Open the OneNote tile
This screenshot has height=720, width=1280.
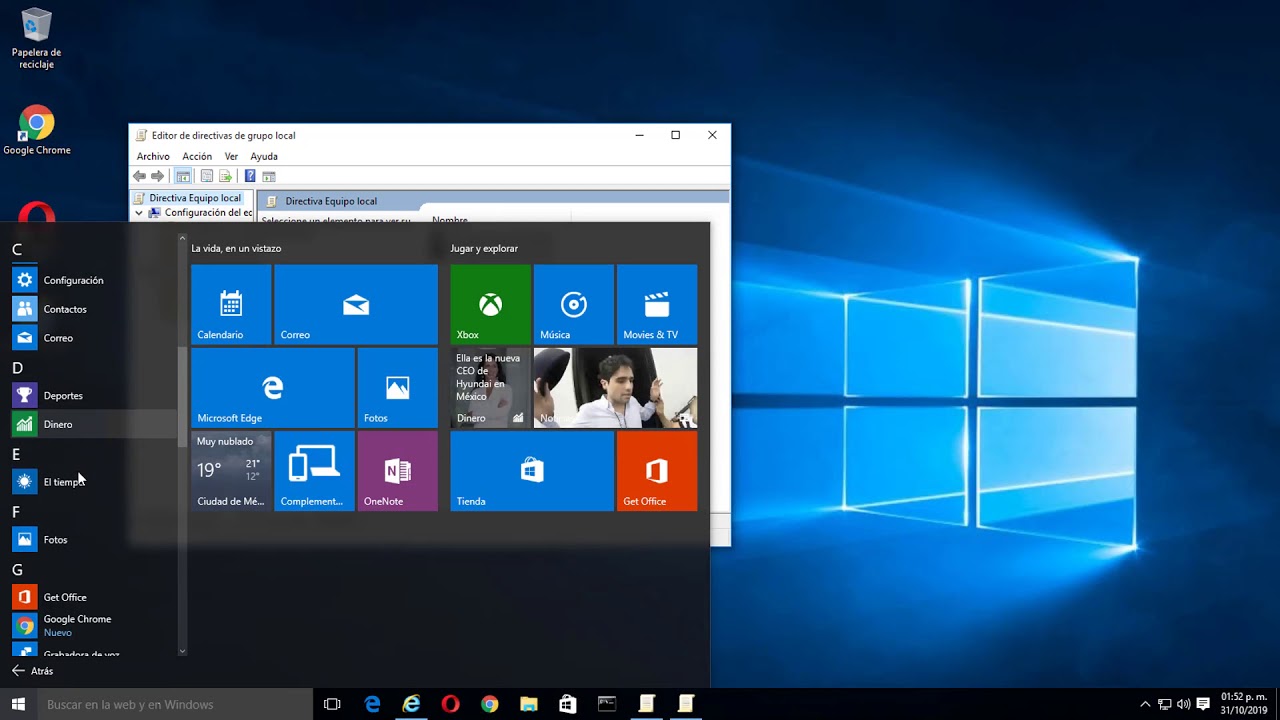pyautogui.click(x=398, y=471)
